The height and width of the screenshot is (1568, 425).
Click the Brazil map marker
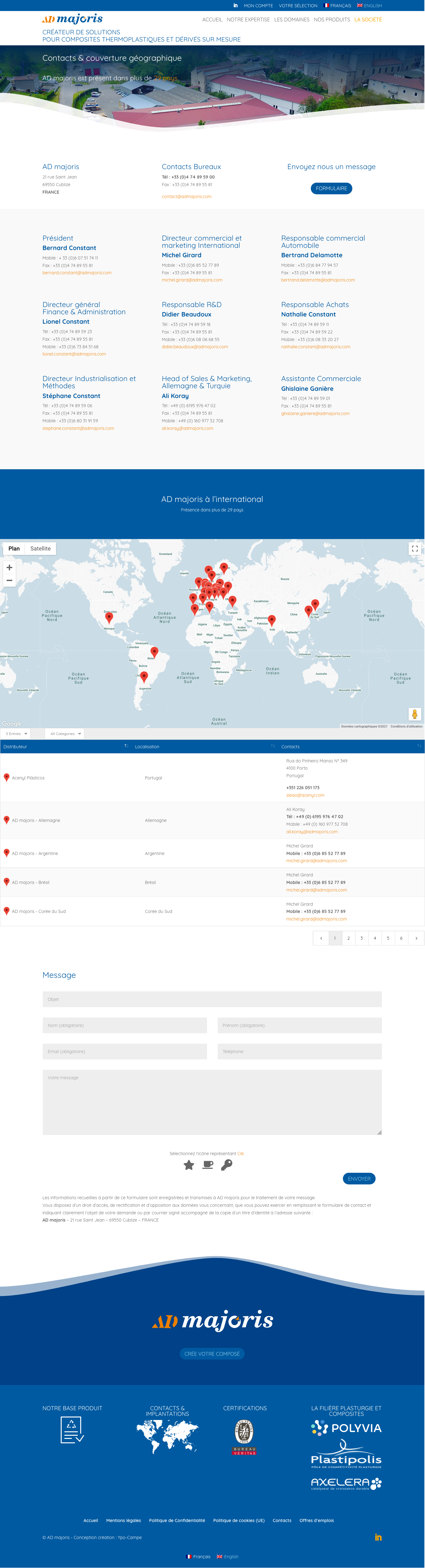[154, 652]
